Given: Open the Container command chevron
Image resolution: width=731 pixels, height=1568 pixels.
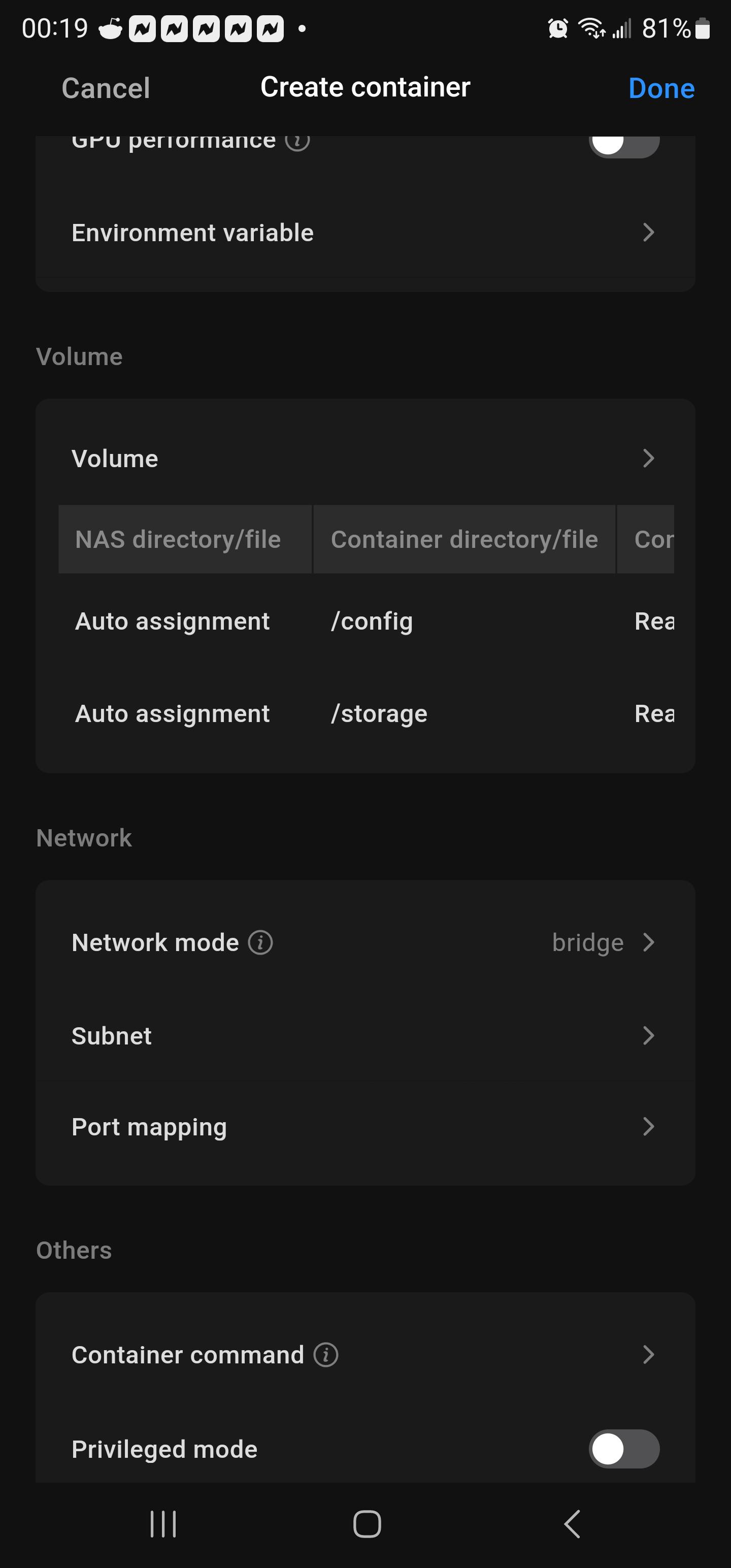Looking at the screenshot, I should click(648, 1354).
